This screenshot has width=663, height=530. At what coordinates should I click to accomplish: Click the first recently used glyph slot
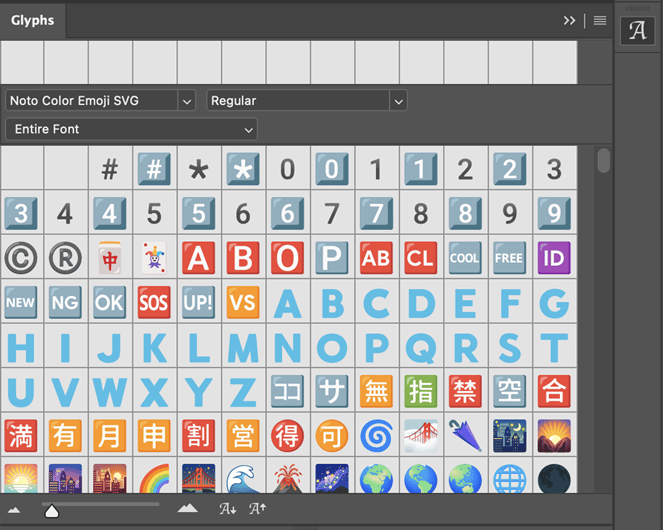click(x=22, y=62)
